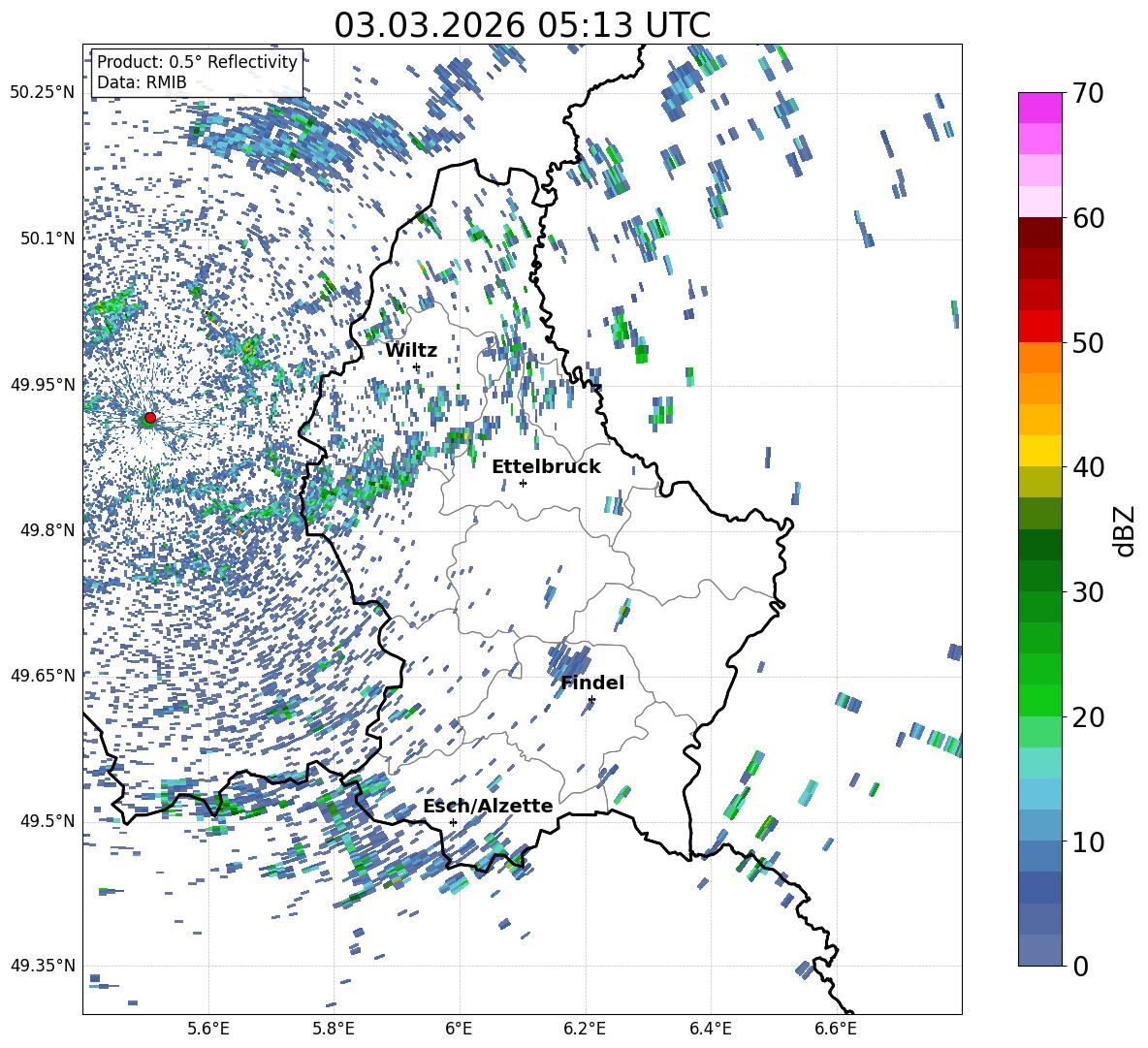Click the red radar site marker
The height and width of the screenshot is (1048, 1148).
(x=150, y=418)
